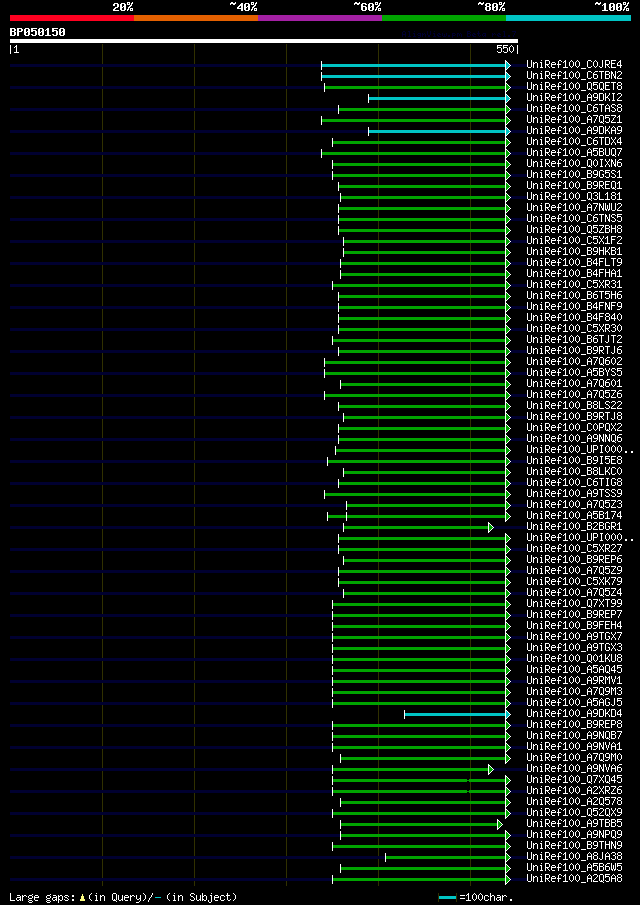The height and width of the screenshot is (905, 640).
Task: Select the UniRef100_A2Q578 label
Action: pos(574,801)
